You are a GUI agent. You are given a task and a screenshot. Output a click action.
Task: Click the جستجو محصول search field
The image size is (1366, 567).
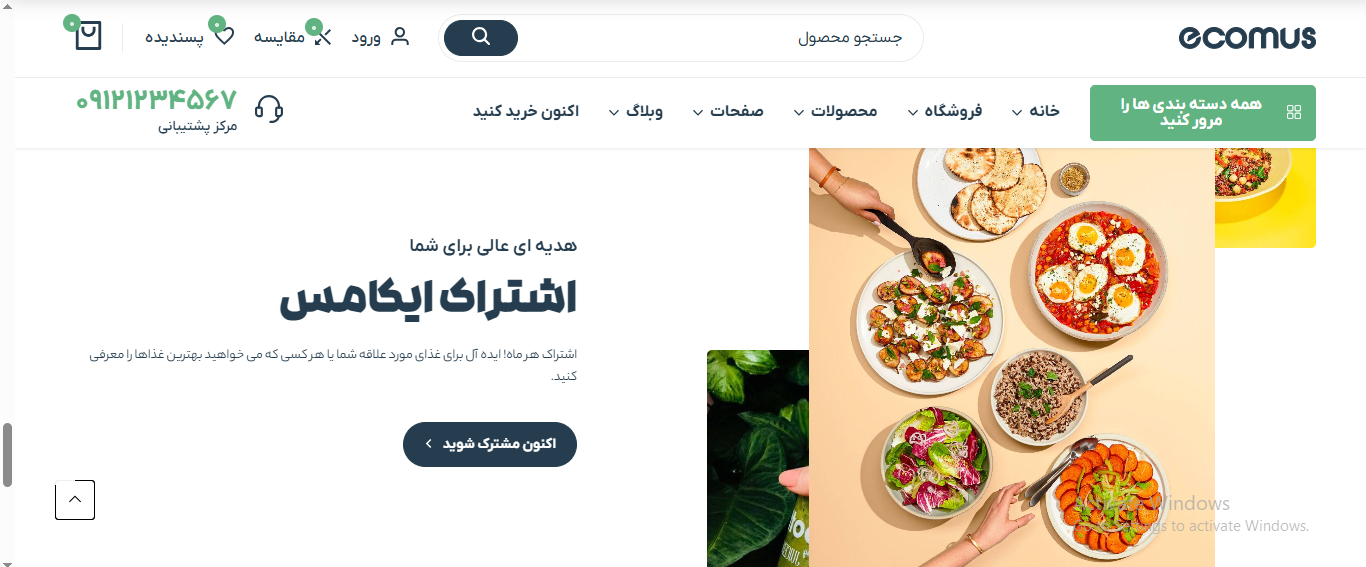[x=720, y=38]
